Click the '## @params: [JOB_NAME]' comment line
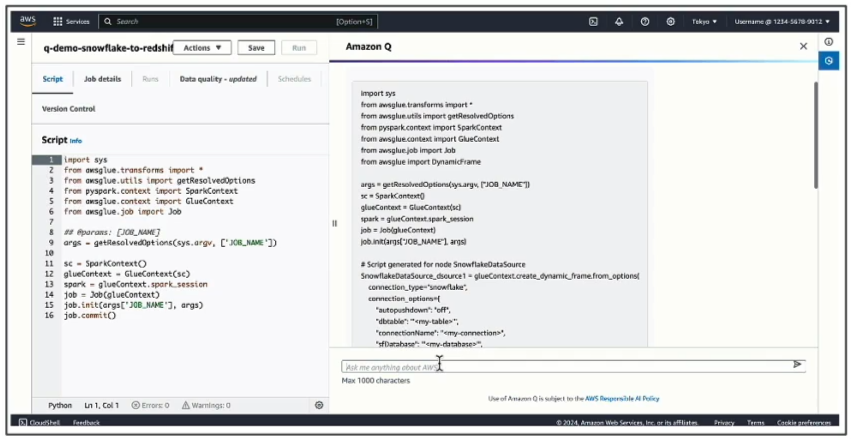 click(x=111, y=232)
